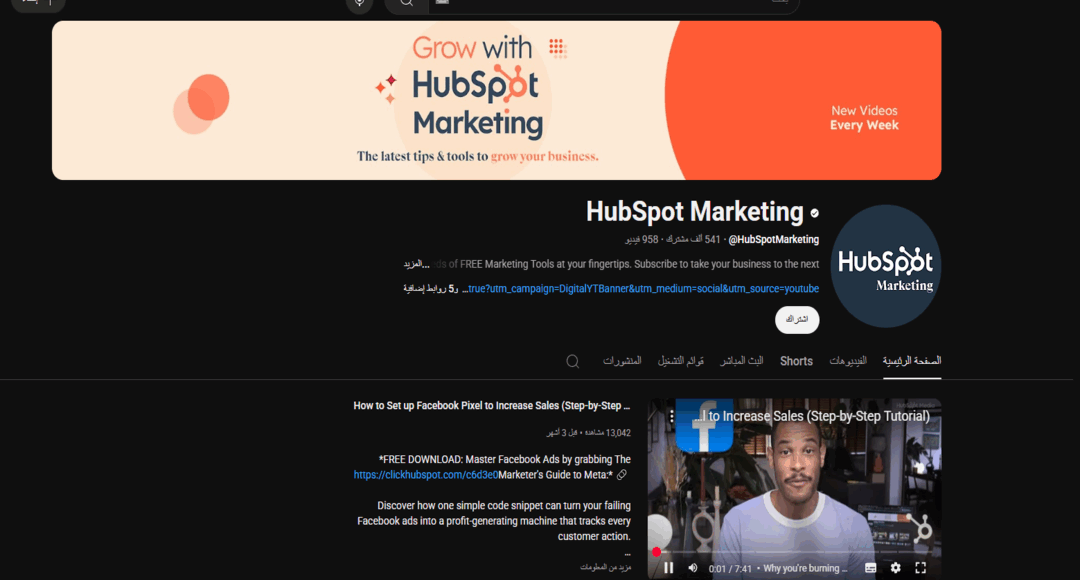Image resolution: width=1080 pixels, height=580 pixels.
Task: Click the volume speaker icon
Action: tap(692, 567)
